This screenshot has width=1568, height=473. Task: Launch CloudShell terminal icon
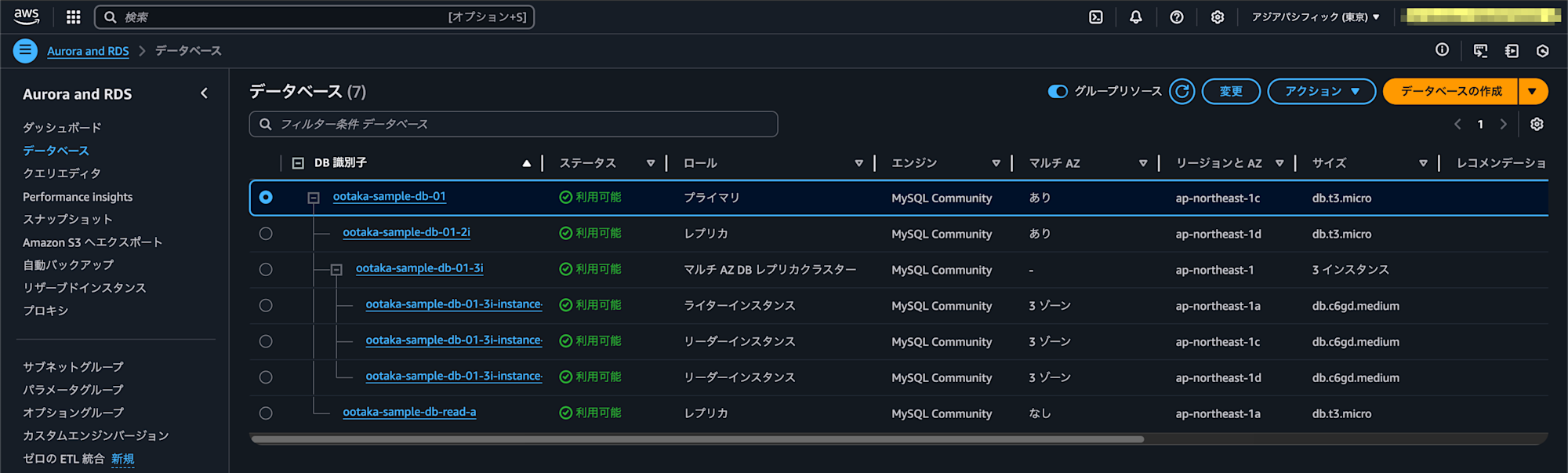pyautogui.click(x=1096, y=17)
